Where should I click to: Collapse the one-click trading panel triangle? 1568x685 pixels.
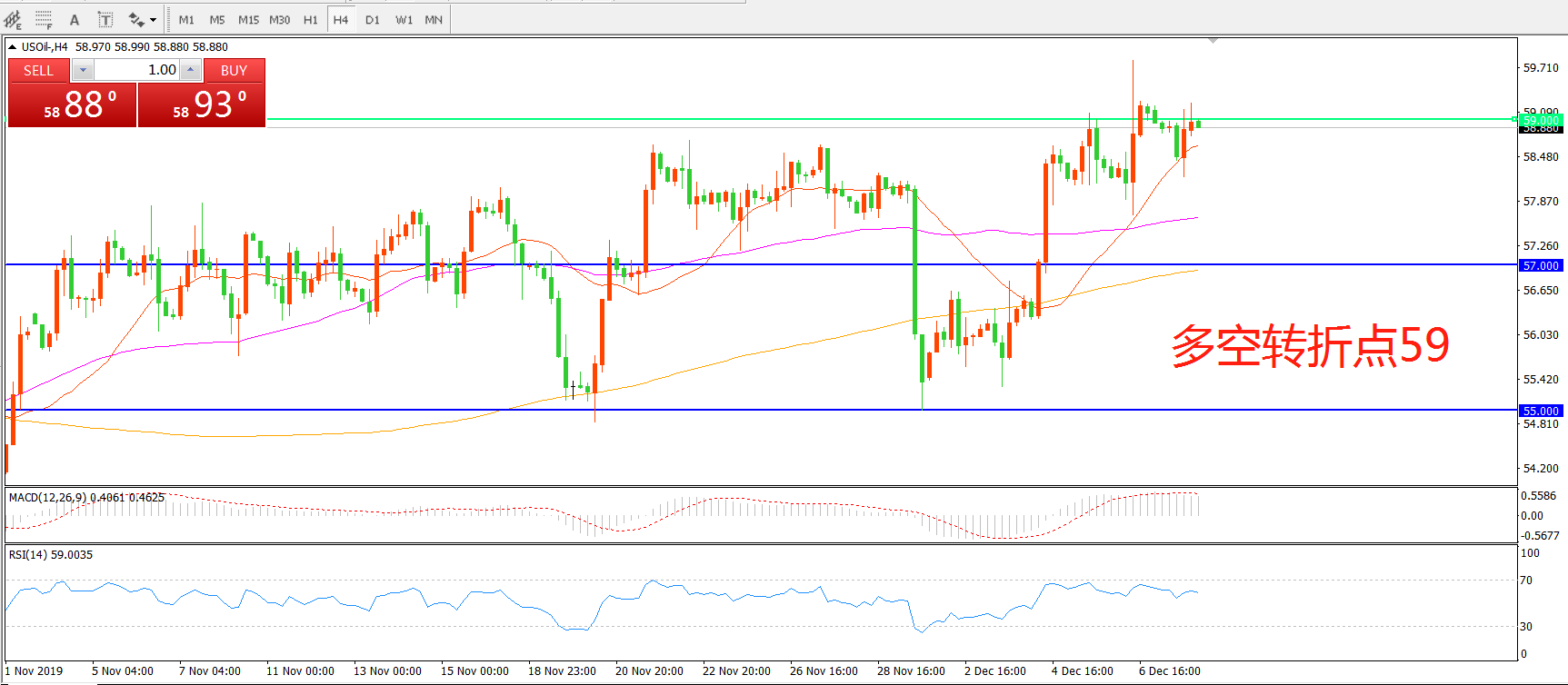point(13,47)
